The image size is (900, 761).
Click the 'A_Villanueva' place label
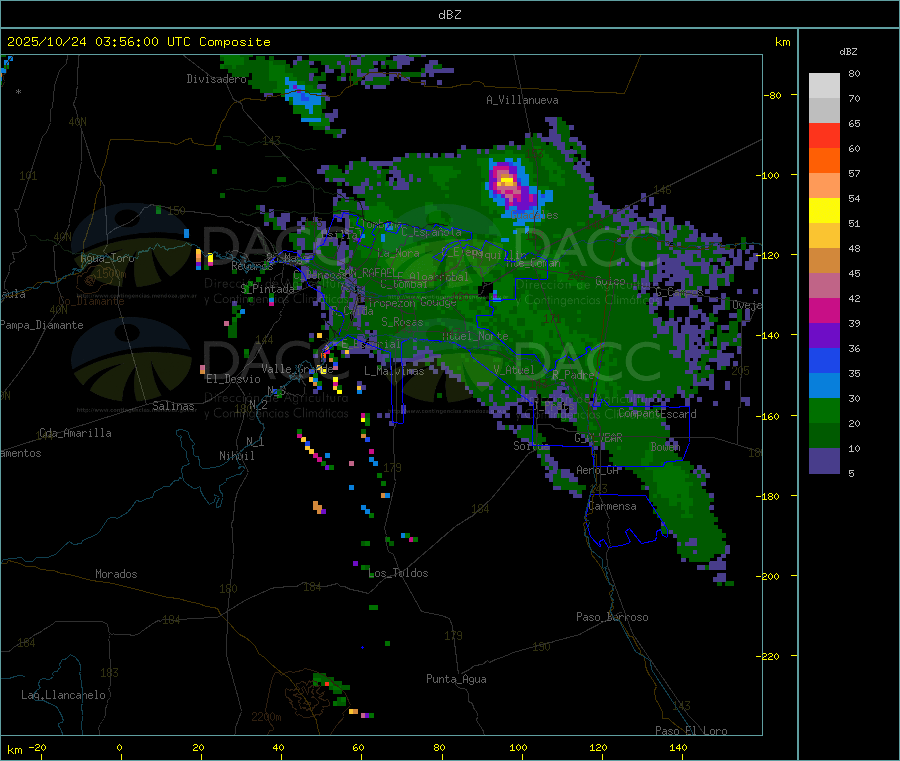point(522,100)
